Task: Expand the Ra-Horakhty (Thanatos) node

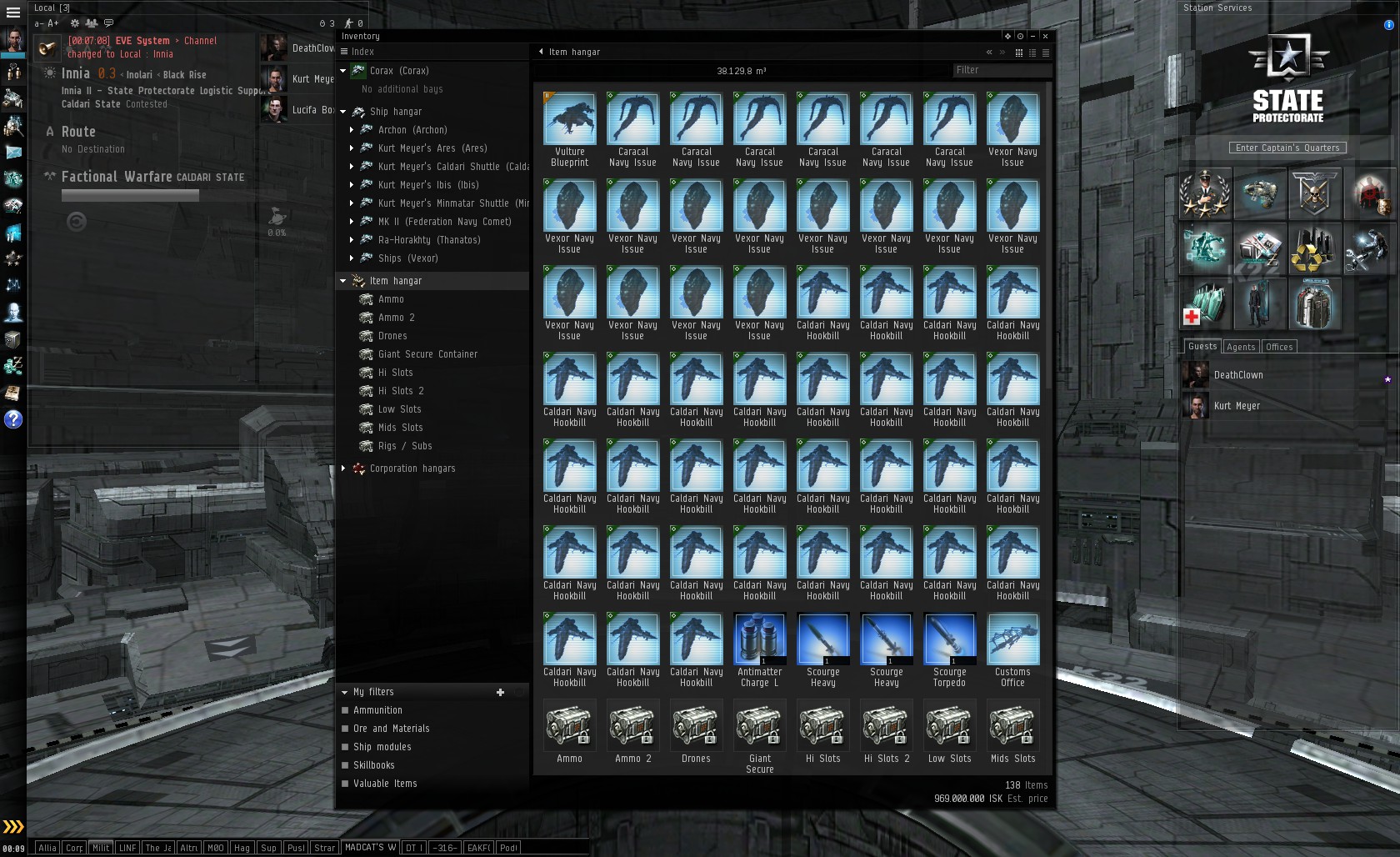Action: pos(352,240)
